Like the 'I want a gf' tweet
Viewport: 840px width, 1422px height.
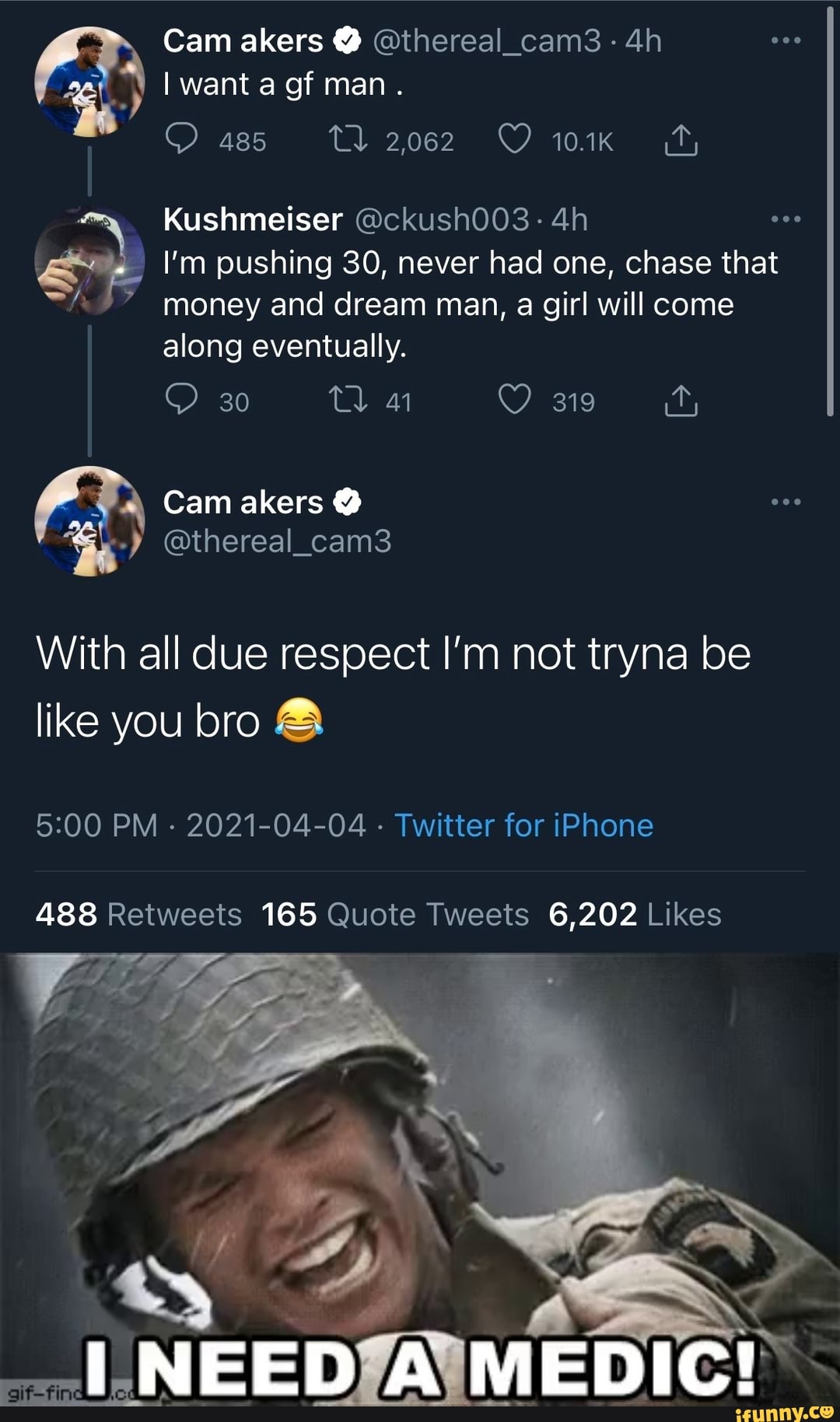pos(514,141)
